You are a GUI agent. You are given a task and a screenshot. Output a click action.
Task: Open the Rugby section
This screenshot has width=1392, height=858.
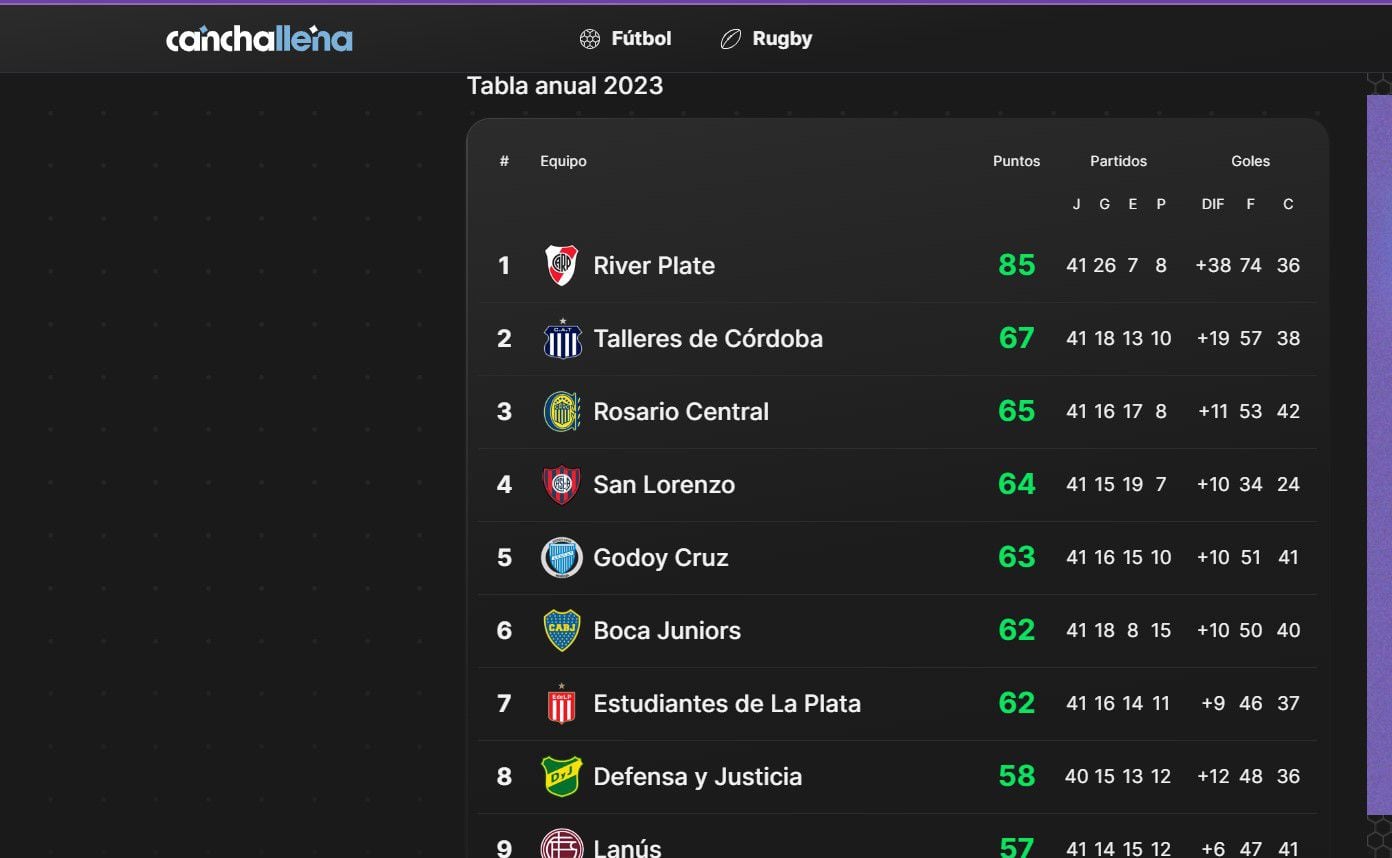point(767,39)
